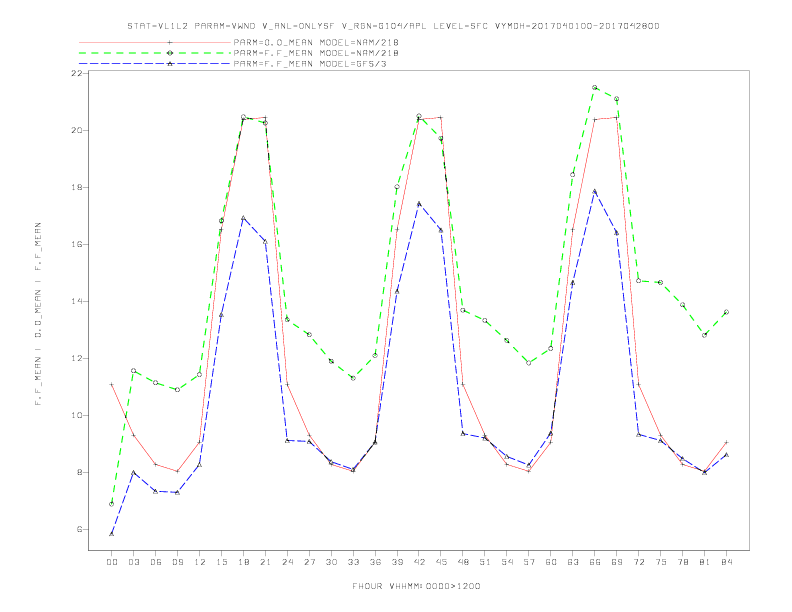Click x-axis tick label 21

(265, 562)
